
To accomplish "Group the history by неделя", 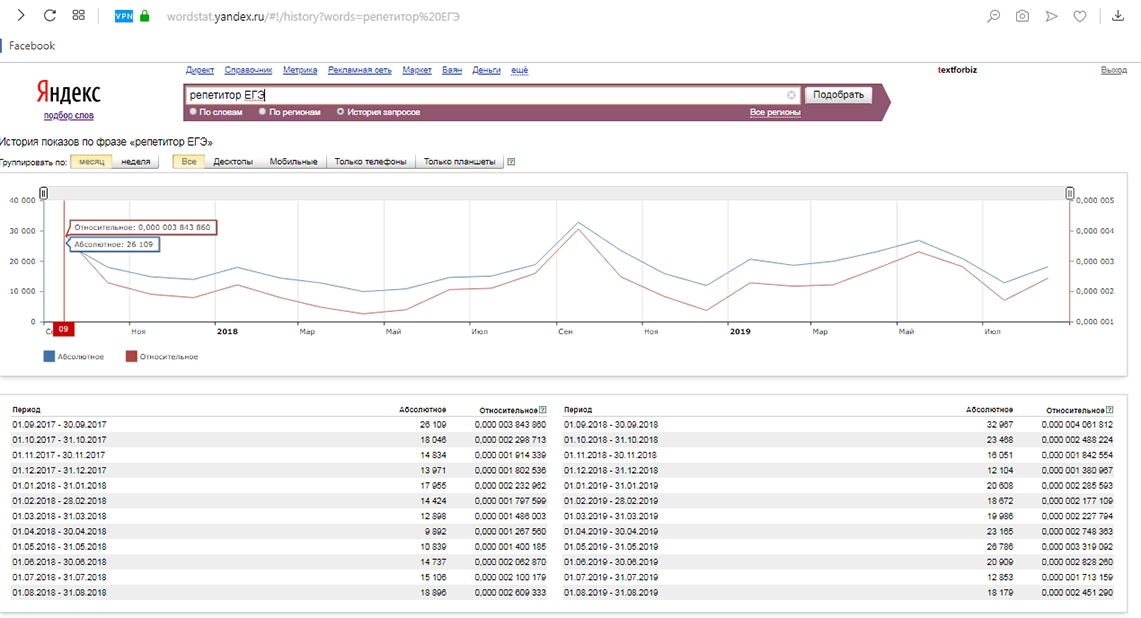I will [x=135, y=162].
